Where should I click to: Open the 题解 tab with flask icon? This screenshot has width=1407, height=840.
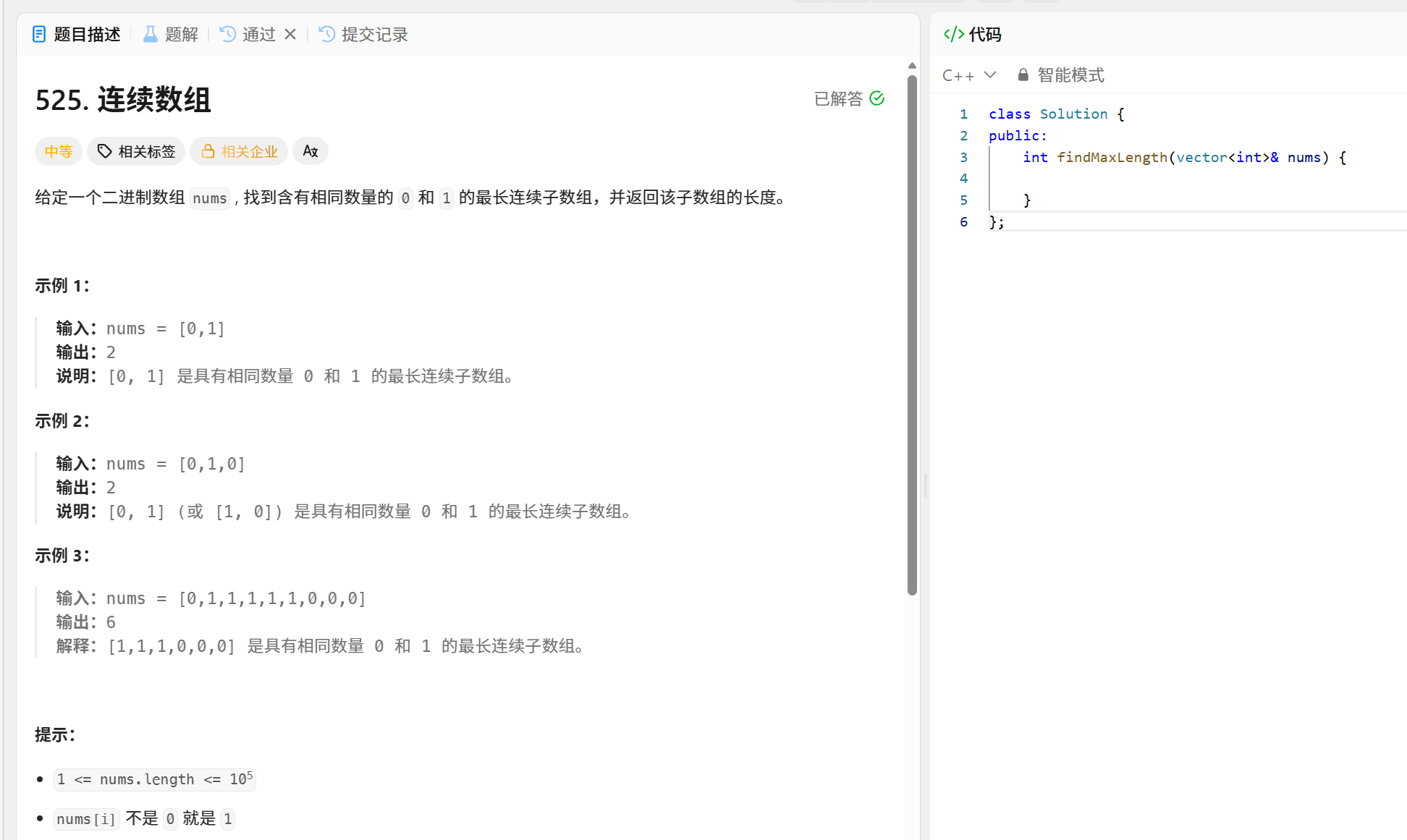[x=171, y=35]
